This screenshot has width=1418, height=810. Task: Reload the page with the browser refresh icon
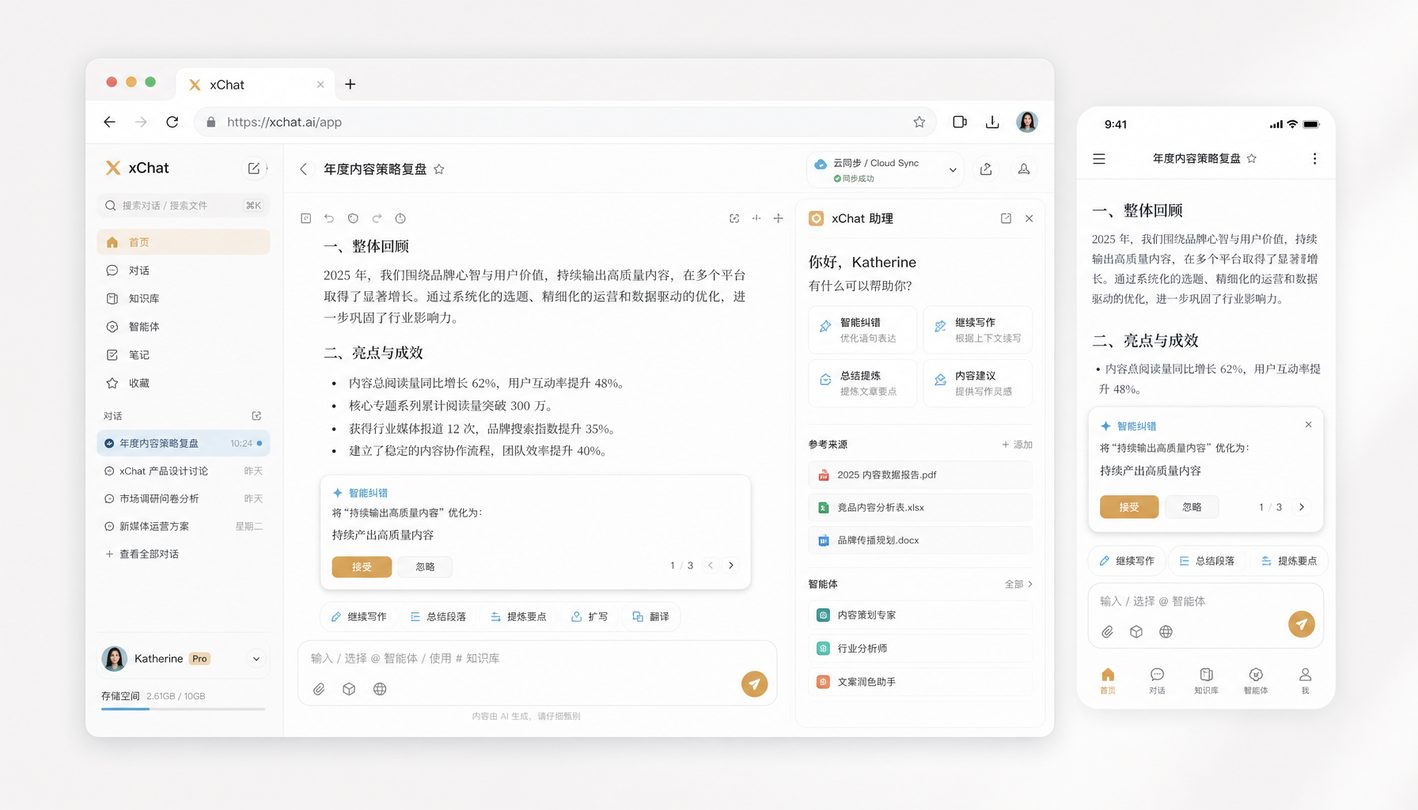[x=172, y=122]
